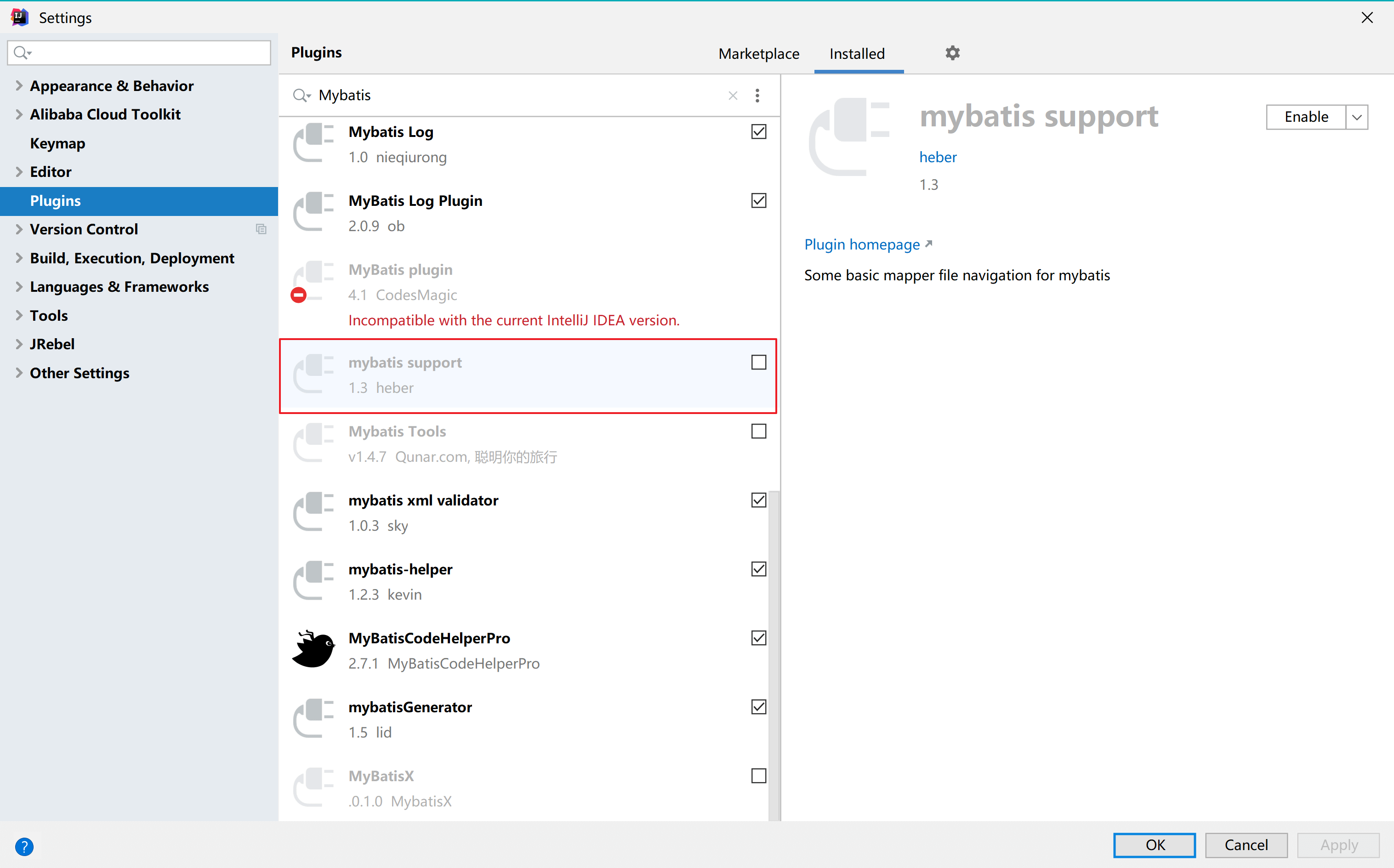Switch to the Marketplace tab
The image size is (1394, 868).
click(x=758, y=53)
